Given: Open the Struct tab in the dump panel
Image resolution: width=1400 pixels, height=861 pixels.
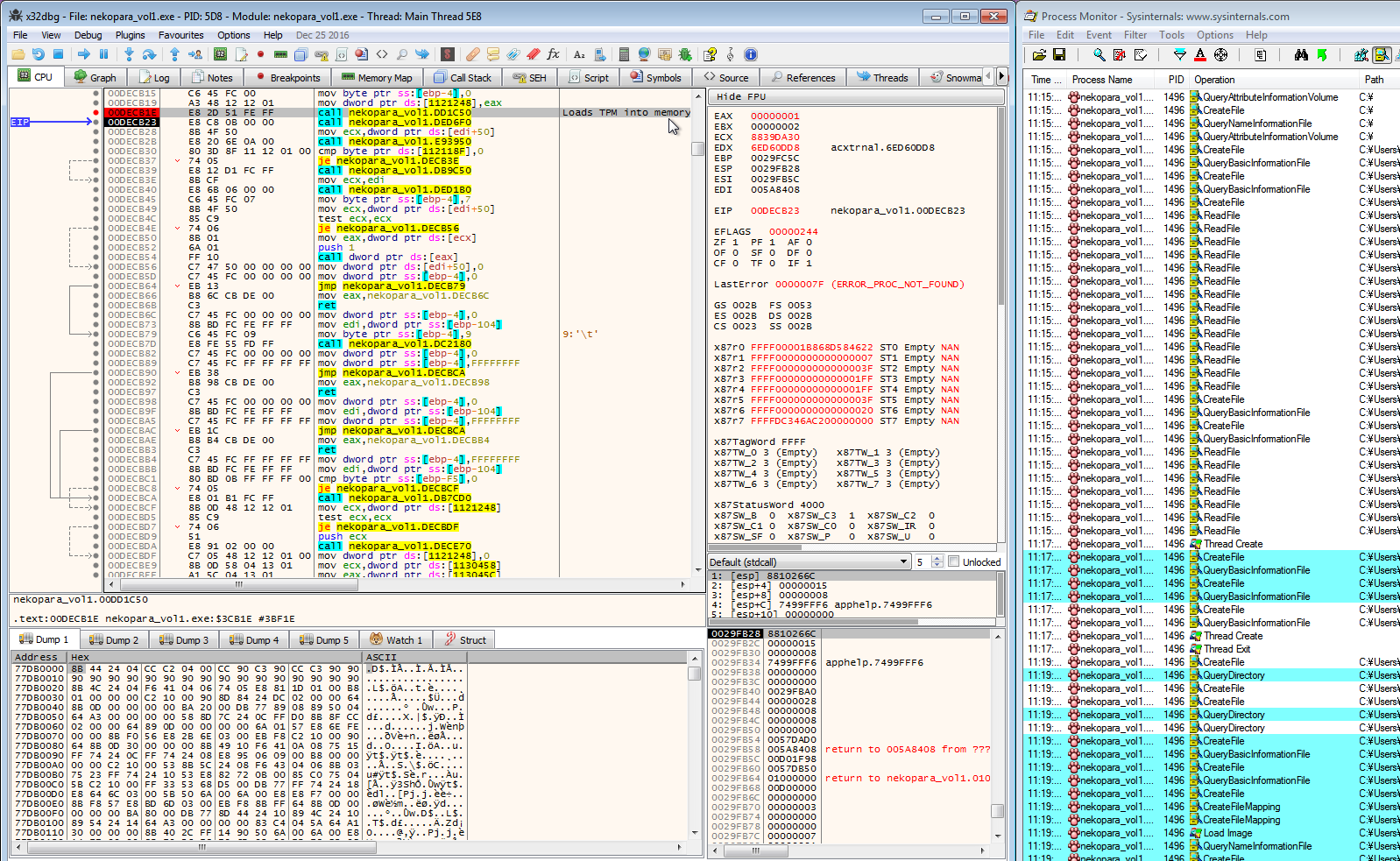Looking at the screenshot, I should tap(465, 639).
